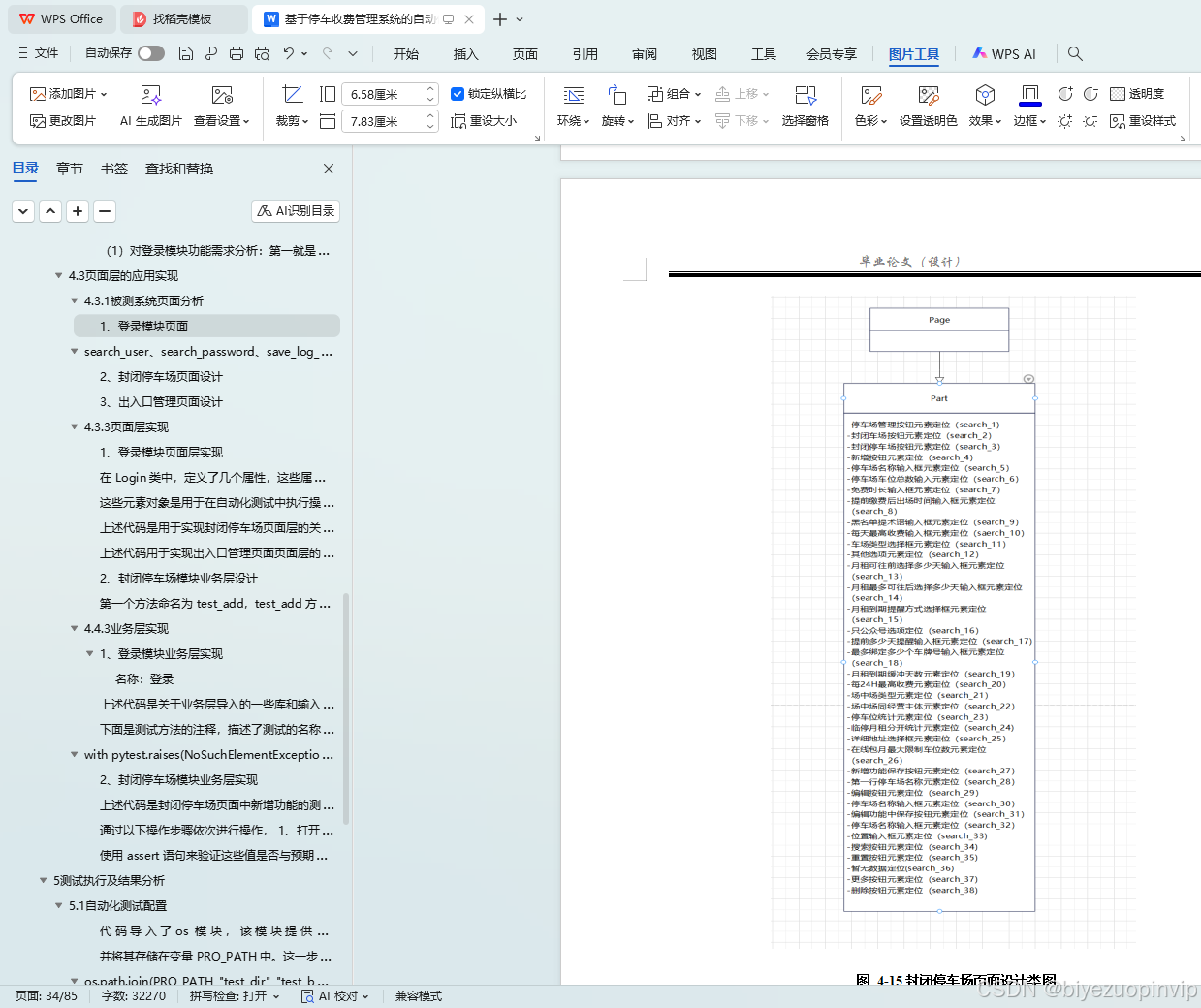Open 查看设置 view settings
This screenshot has height=1008, width=1201.
(x=222, y=120)
